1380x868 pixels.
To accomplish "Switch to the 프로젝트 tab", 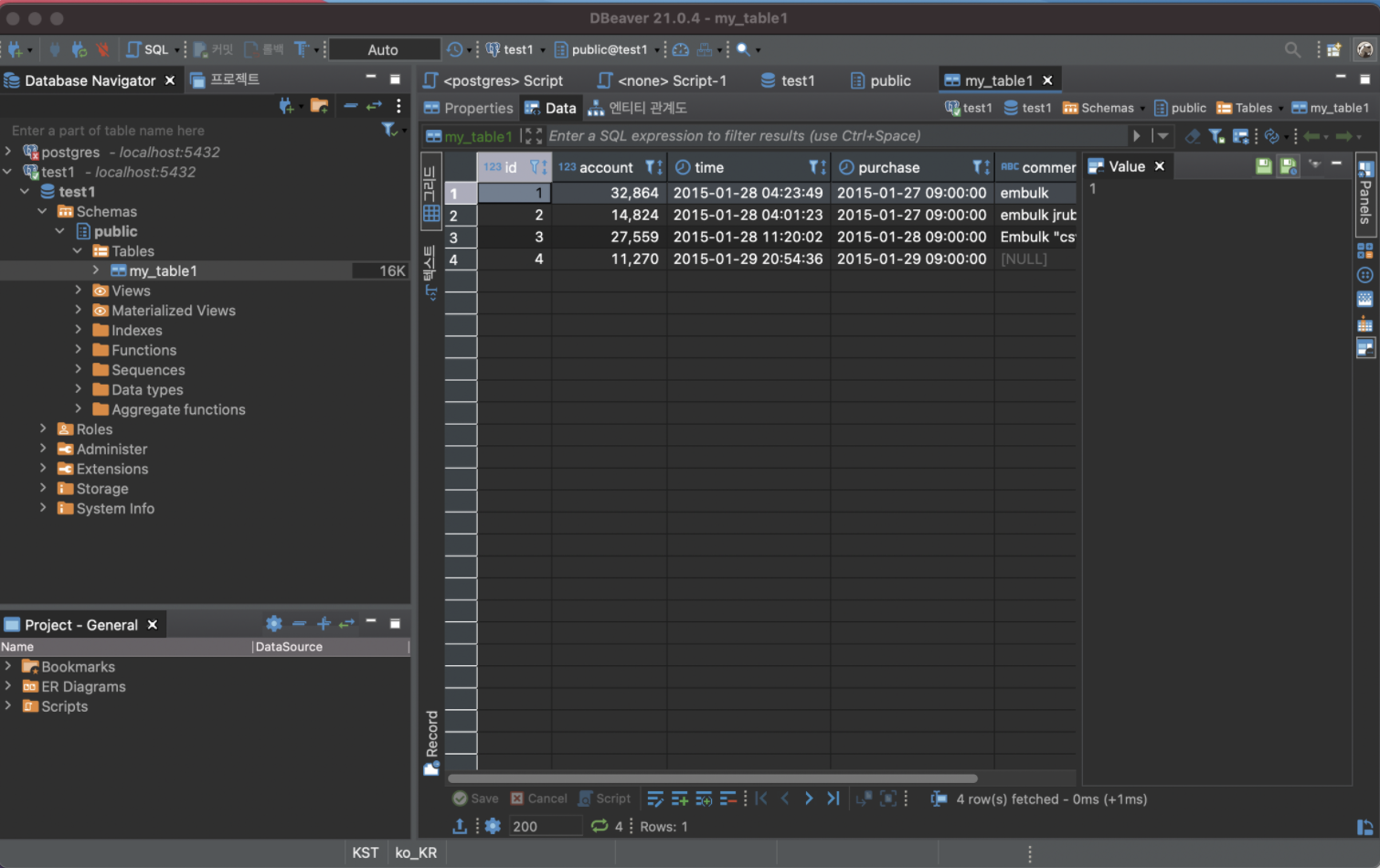I will coord(225,79).
